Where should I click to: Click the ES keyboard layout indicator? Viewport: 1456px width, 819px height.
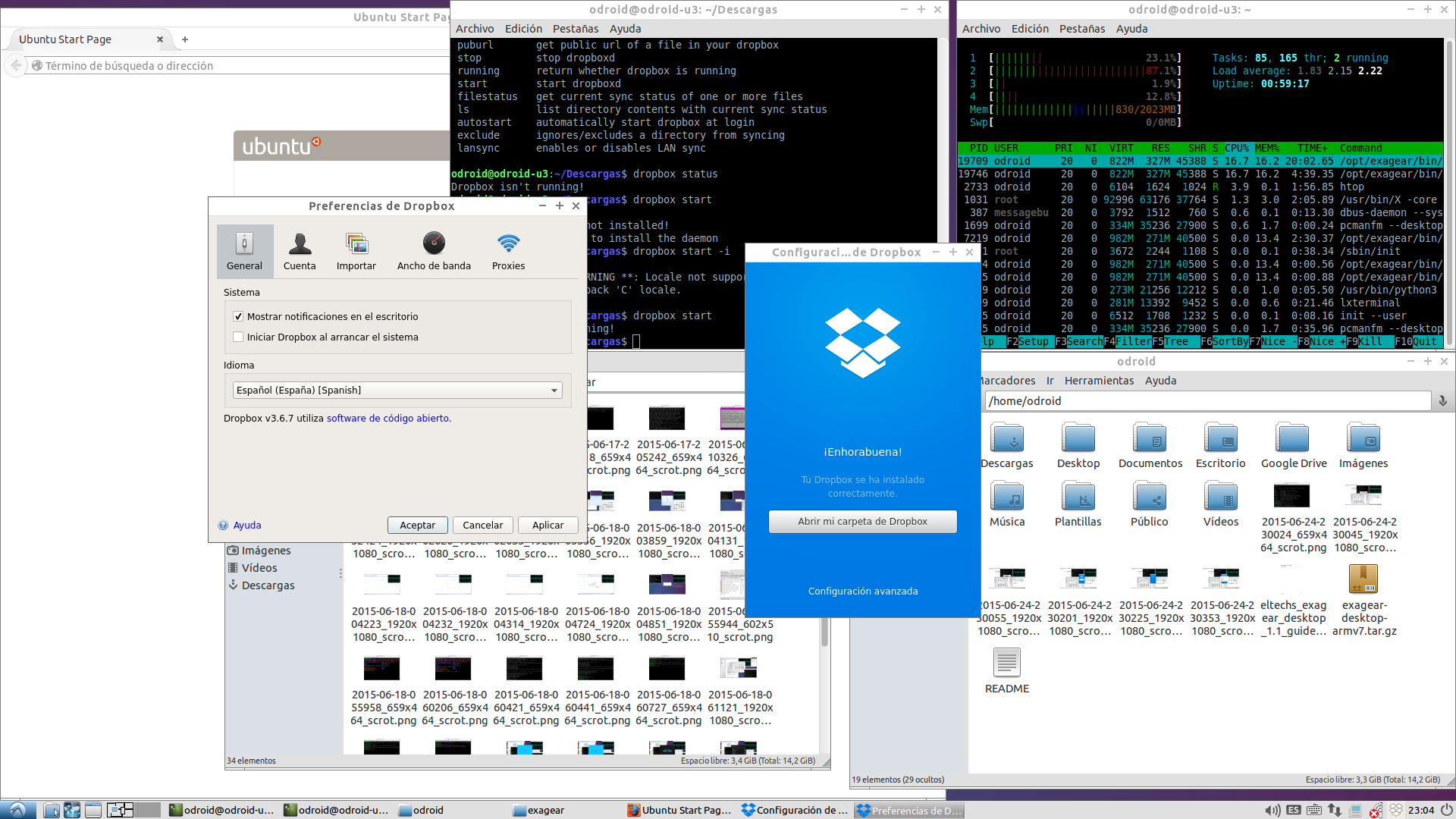point(1294,810)
